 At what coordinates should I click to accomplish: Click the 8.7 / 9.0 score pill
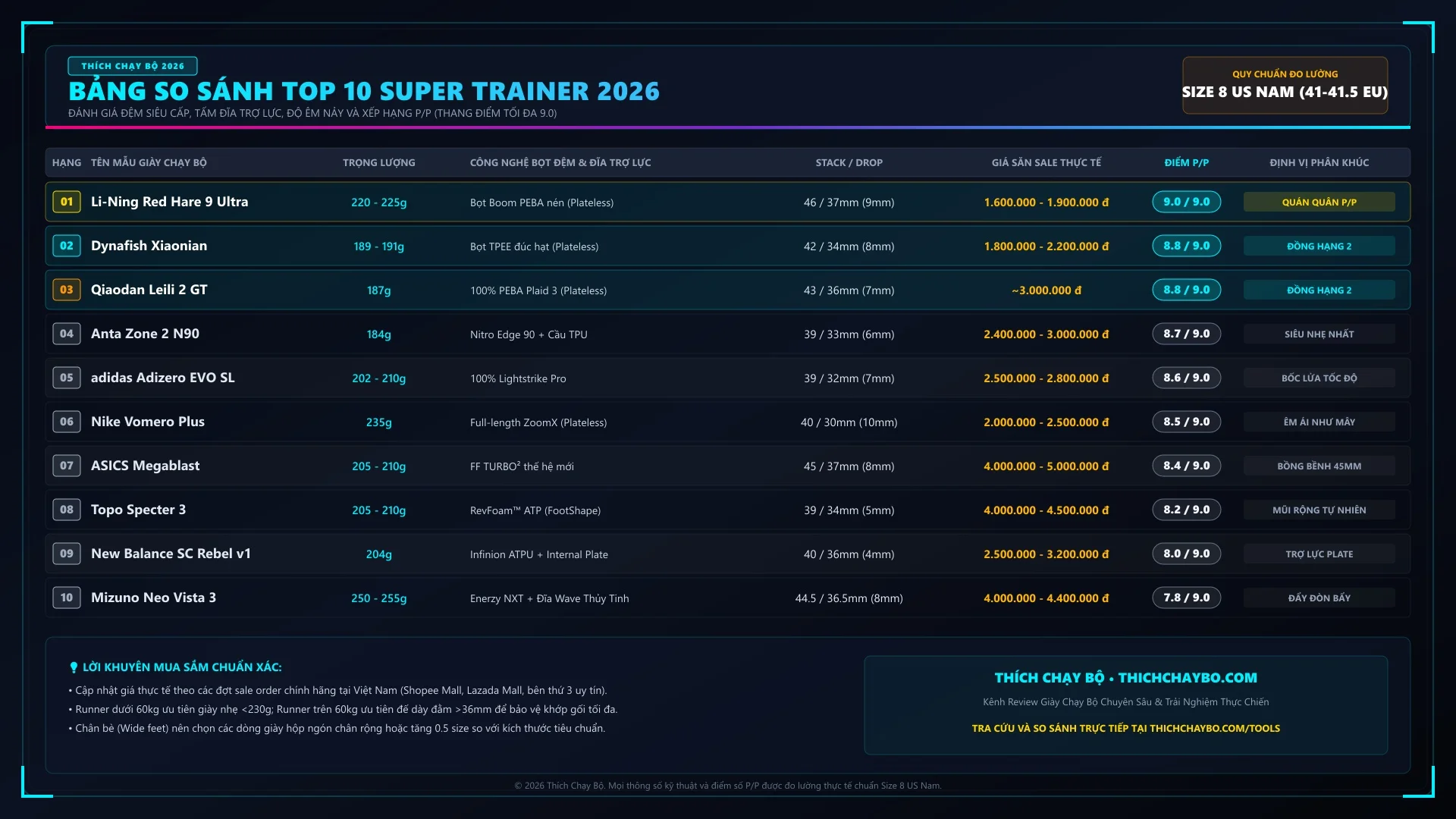point(1187,334)
